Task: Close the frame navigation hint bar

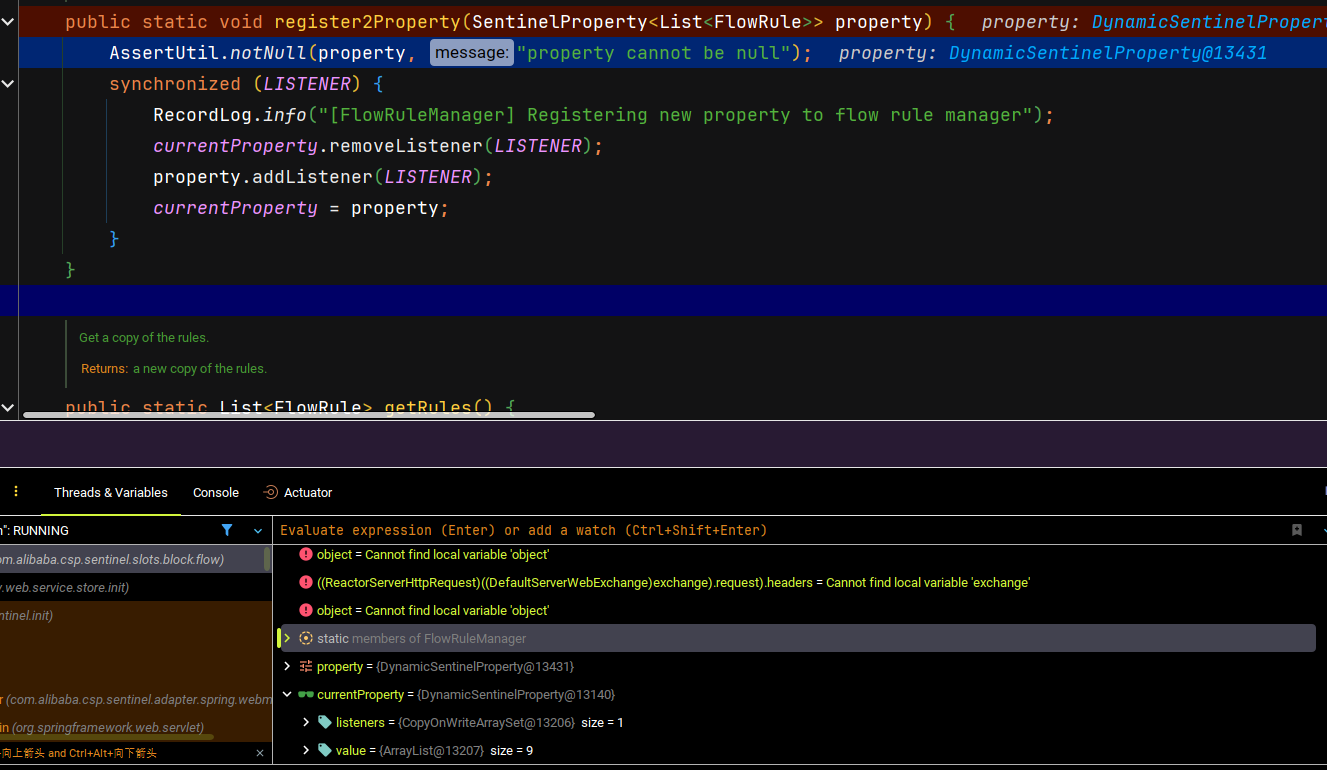Action: pyautogui.click(x=260, y=753)
